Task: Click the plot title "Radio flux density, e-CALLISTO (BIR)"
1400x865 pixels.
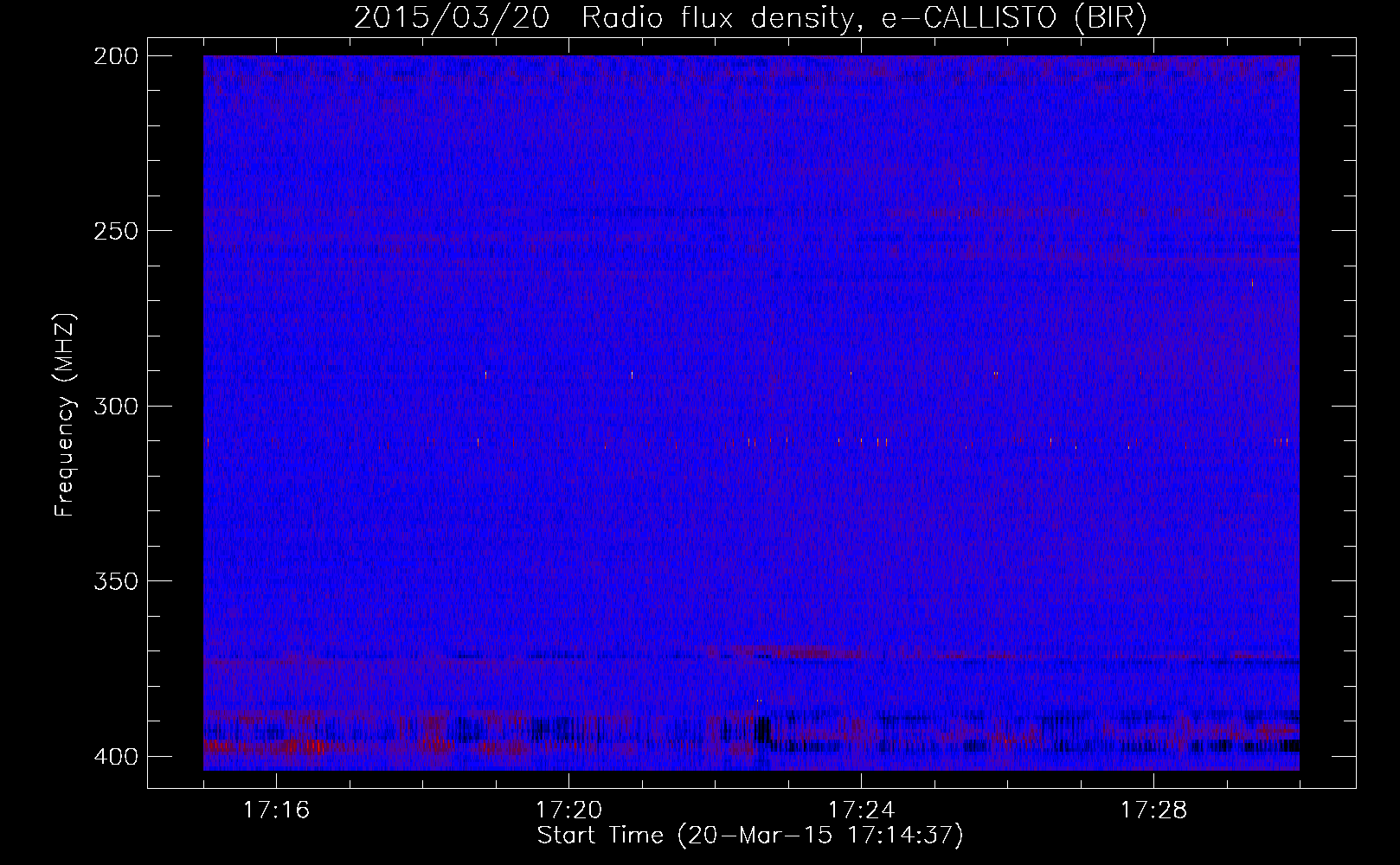Action: tap(864, 17)
